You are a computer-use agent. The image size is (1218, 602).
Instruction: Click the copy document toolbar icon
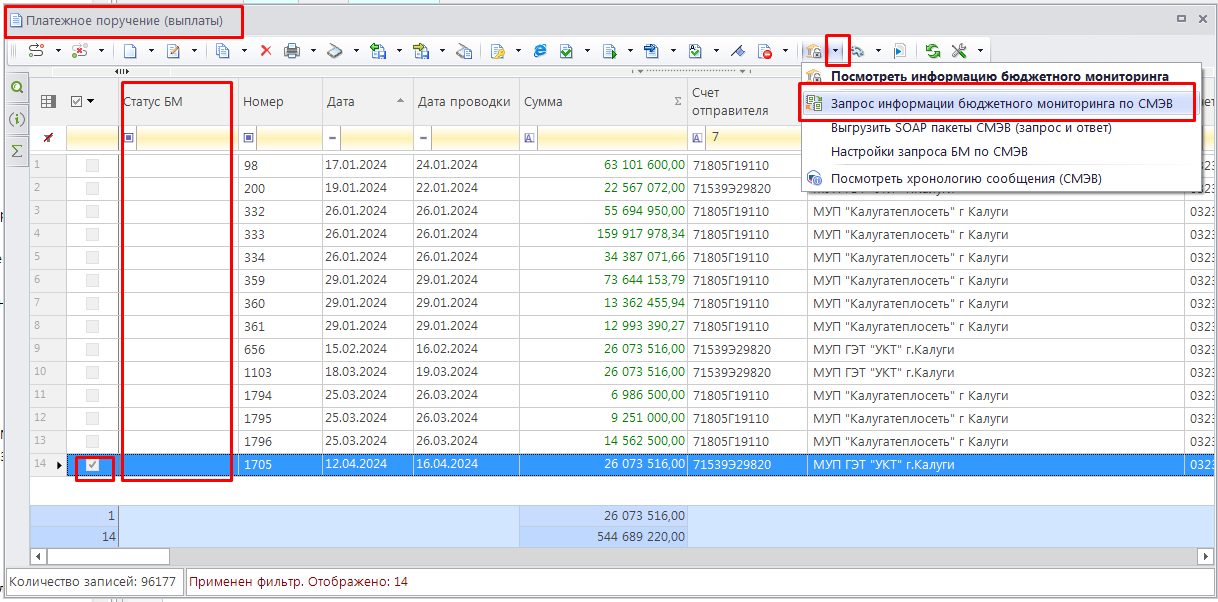[223, 50]
